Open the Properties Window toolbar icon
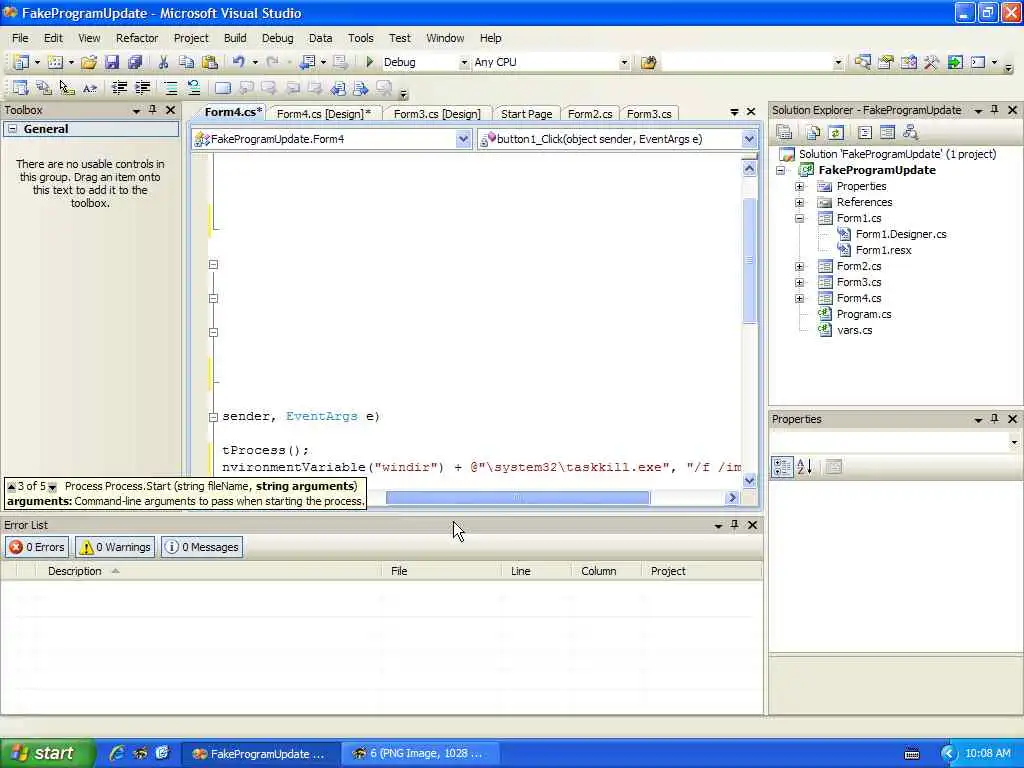 click(886, 63)
